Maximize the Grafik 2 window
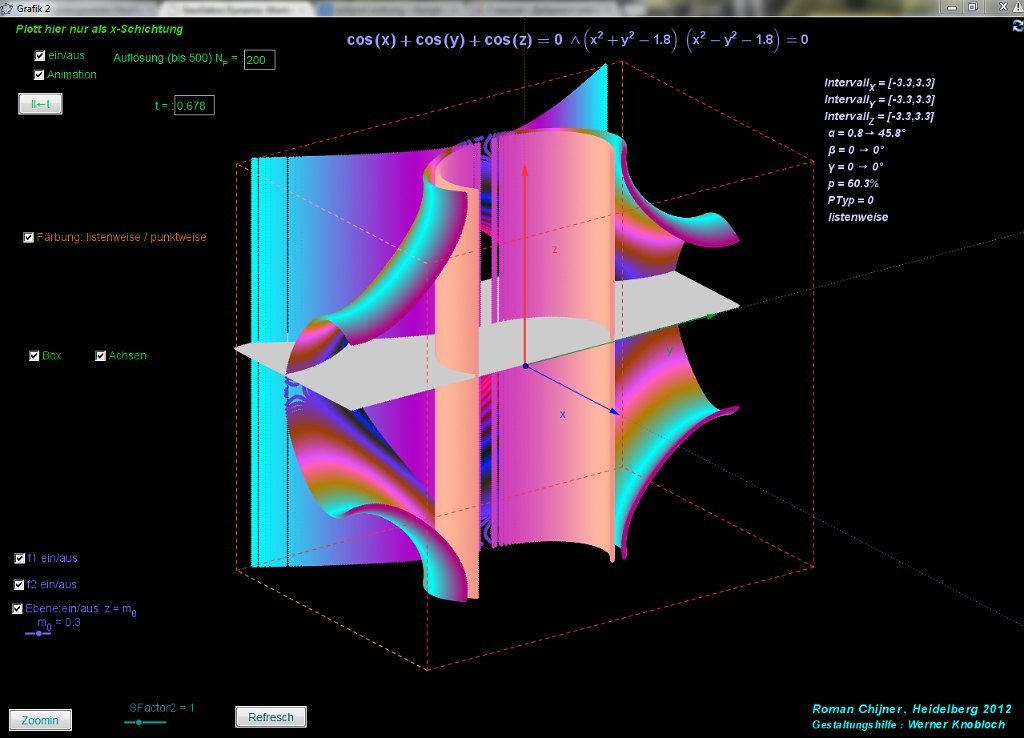 point(972,7)
